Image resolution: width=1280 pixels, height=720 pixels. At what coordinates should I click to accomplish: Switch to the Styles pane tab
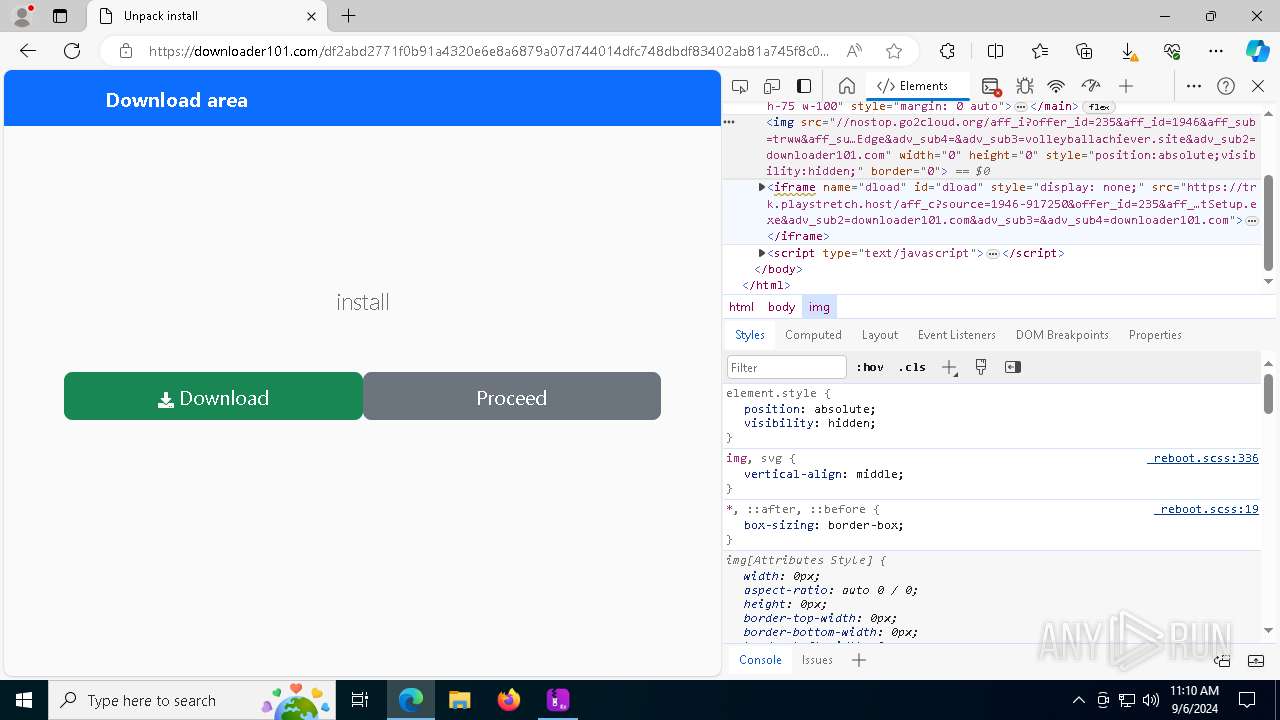(x=750, y=335)
